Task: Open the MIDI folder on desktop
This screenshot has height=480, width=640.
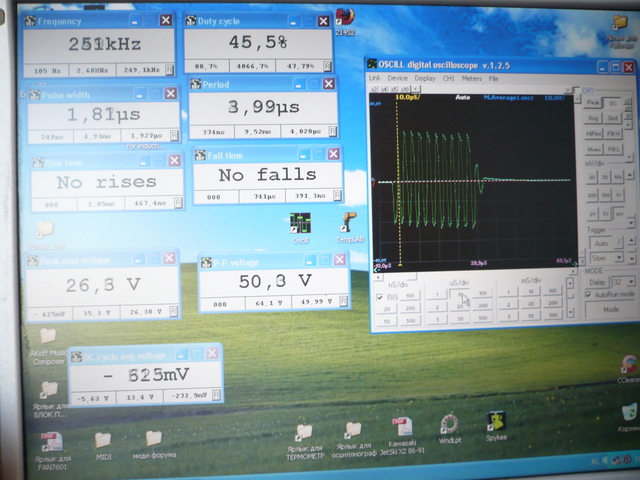Action: coord(103,441)
